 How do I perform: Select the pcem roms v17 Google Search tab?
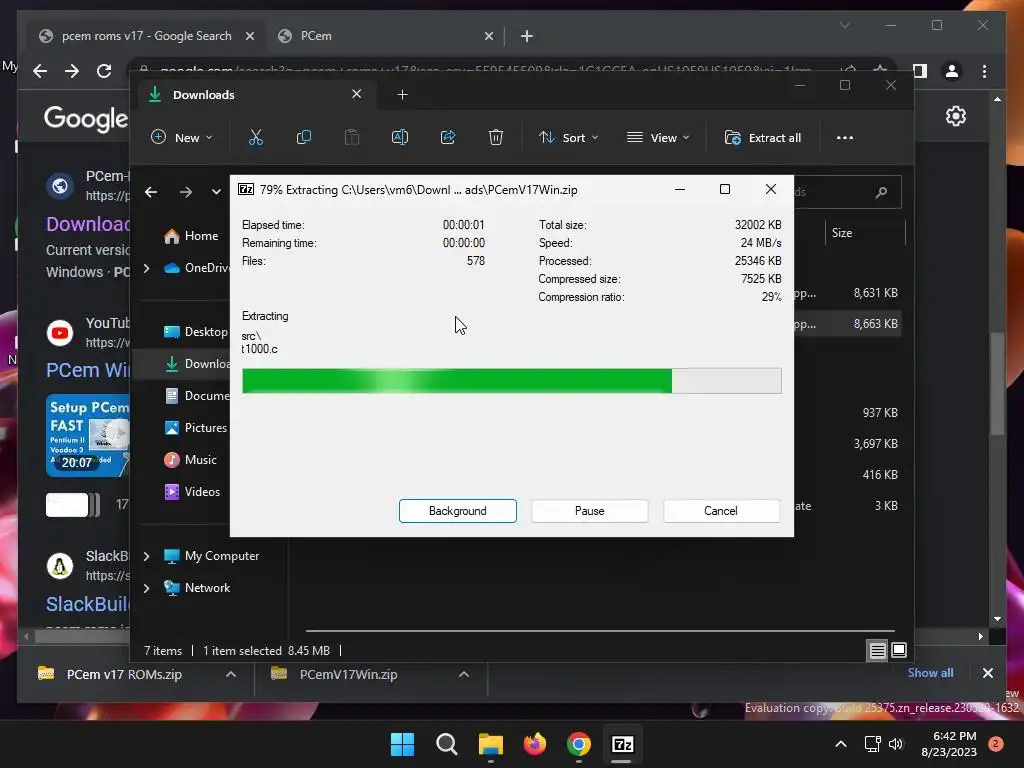tap(145, 36)
